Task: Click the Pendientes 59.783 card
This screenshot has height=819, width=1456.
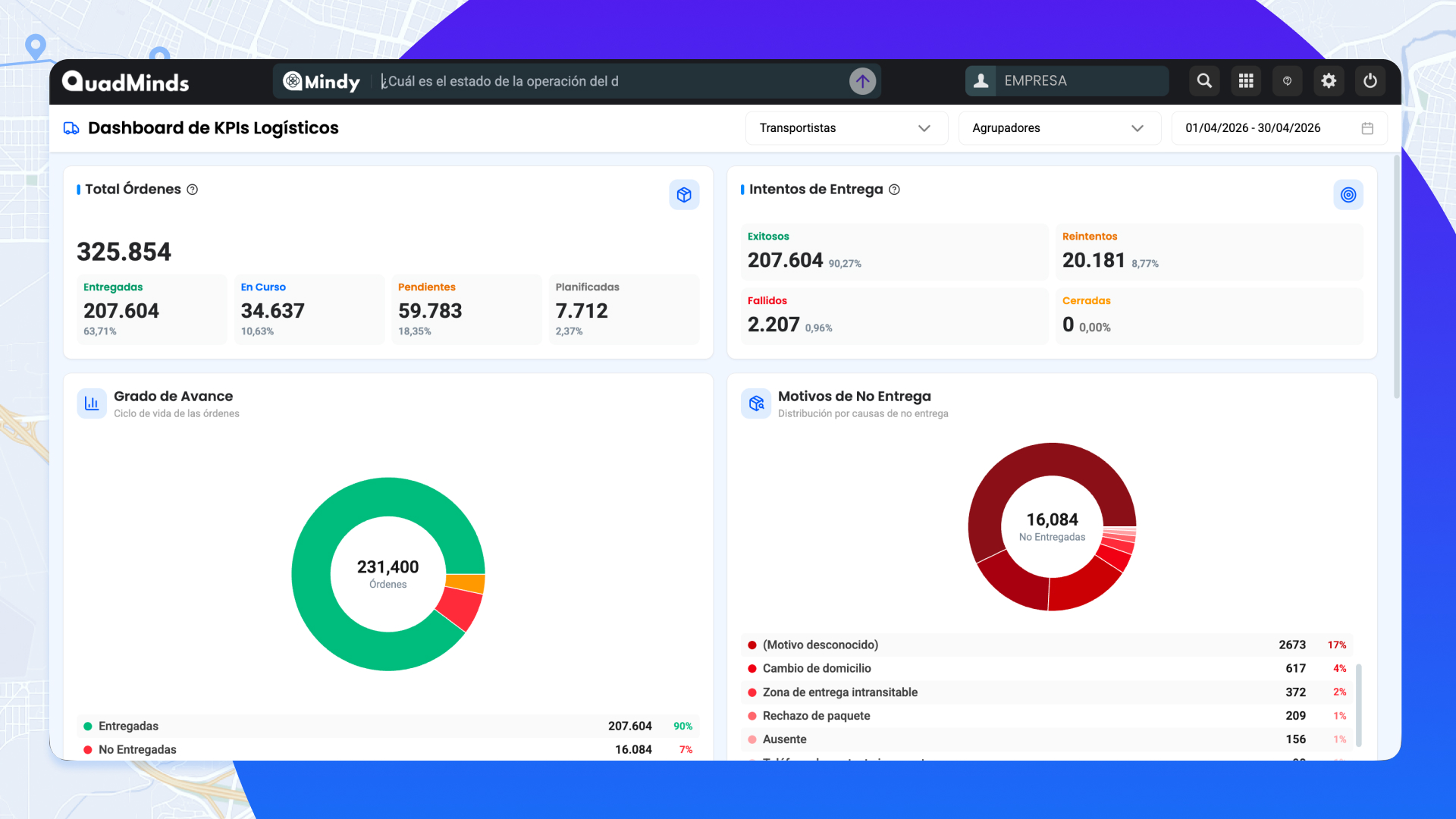Action: click(x=466, y=310)
